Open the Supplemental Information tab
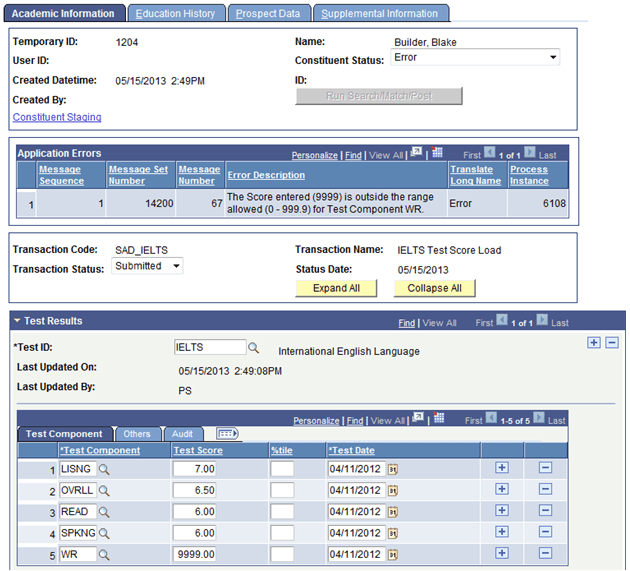Viewport: 630px width, 571px height. [x=380, y=14]
